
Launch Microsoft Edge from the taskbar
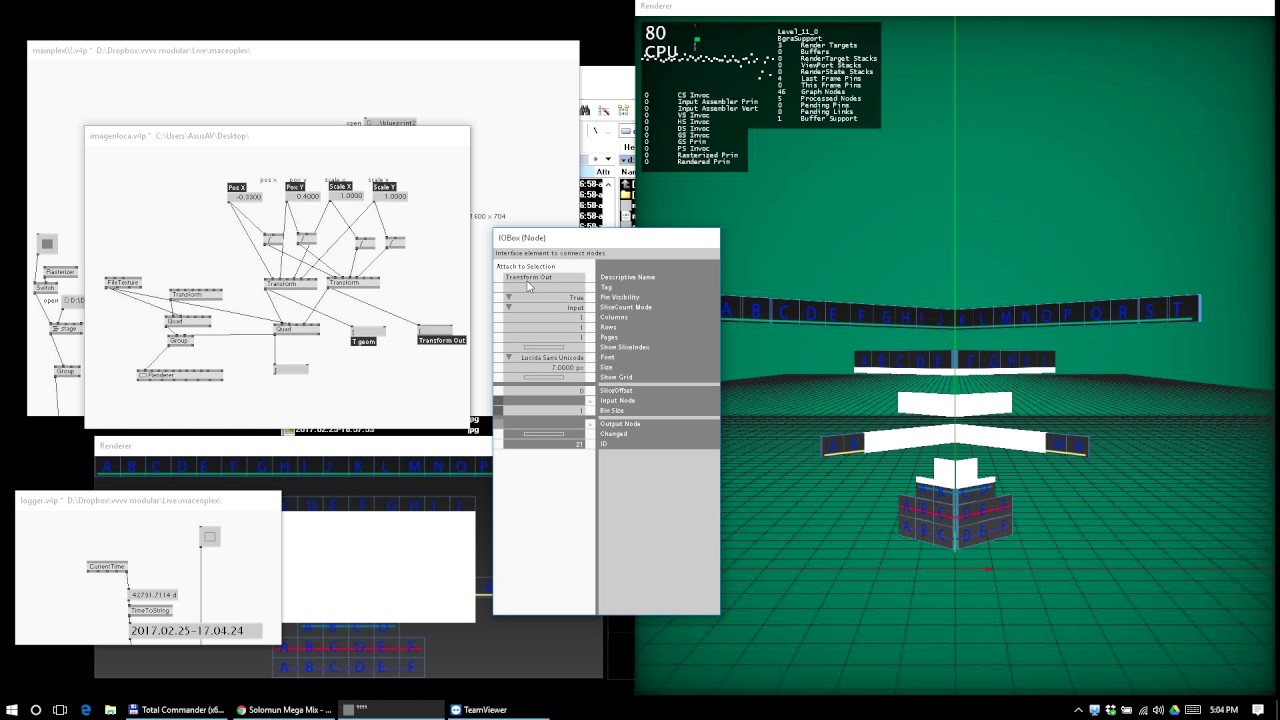coord(86,710)
